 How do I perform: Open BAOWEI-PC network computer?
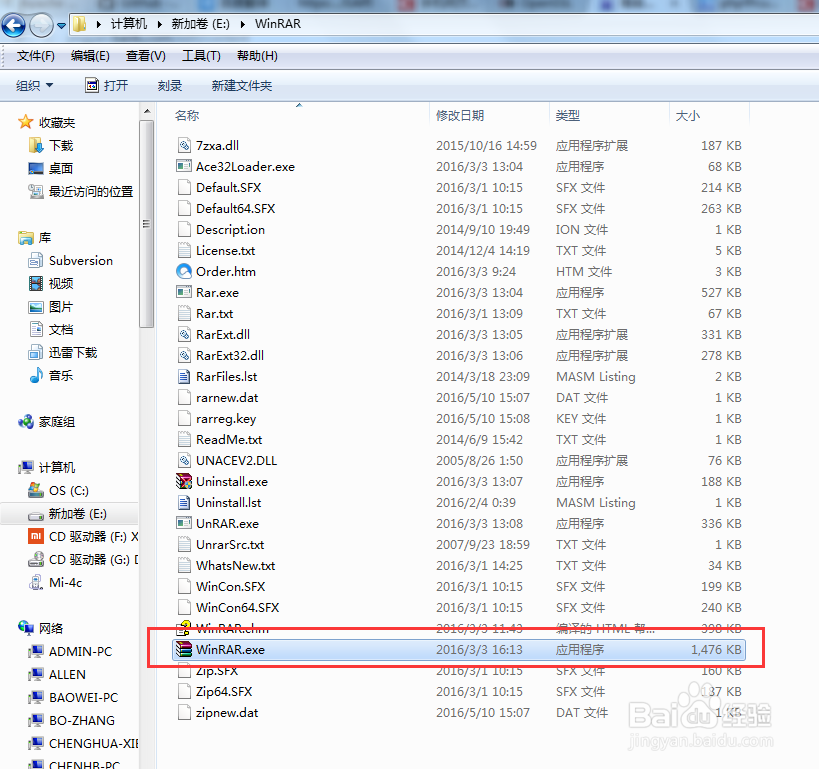click(74, 697)
